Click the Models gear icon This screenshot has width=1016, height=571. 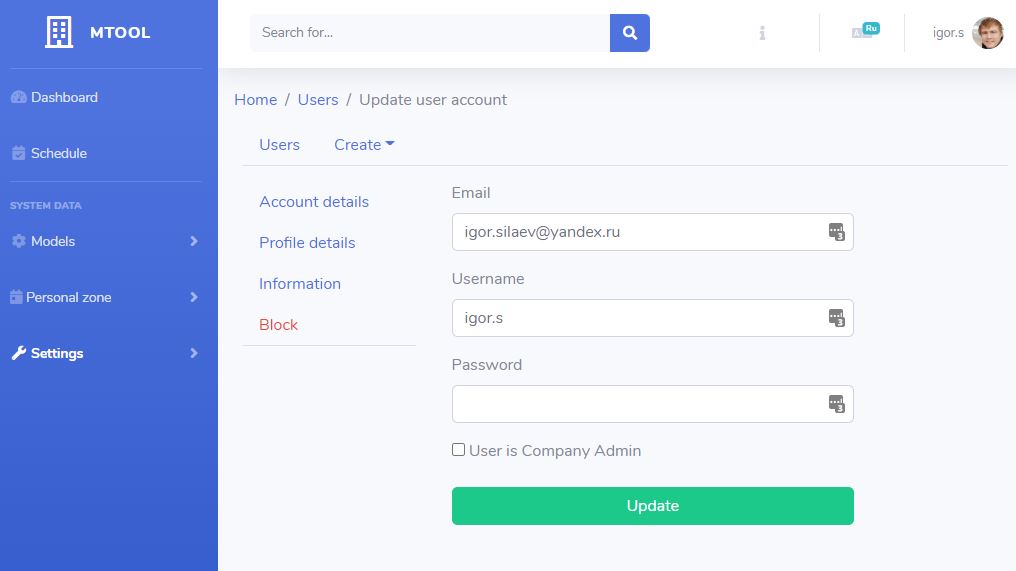click(19, 241)
